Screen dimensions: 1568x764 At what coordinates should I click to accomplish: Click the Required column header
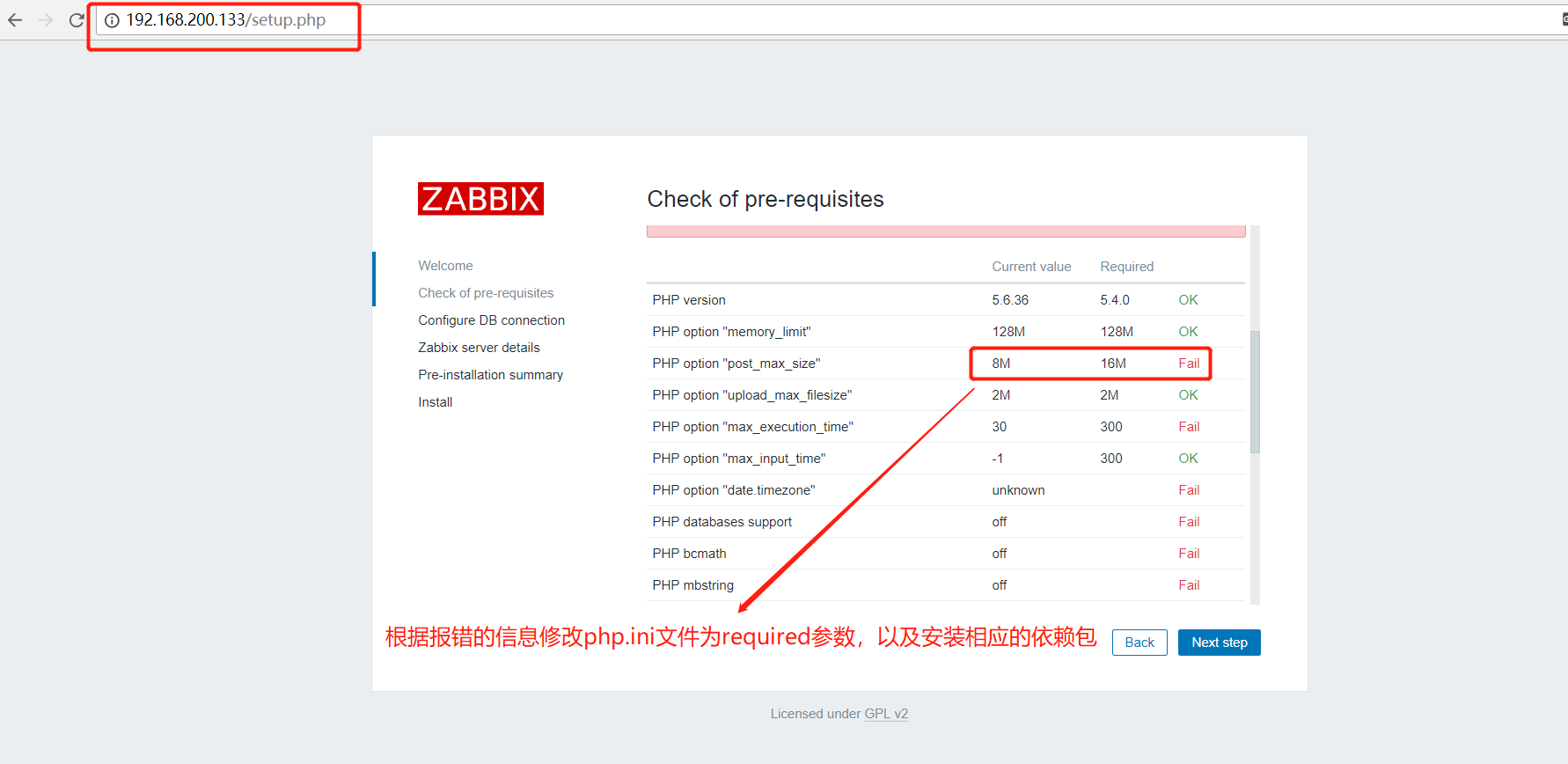click(1126, 267)
